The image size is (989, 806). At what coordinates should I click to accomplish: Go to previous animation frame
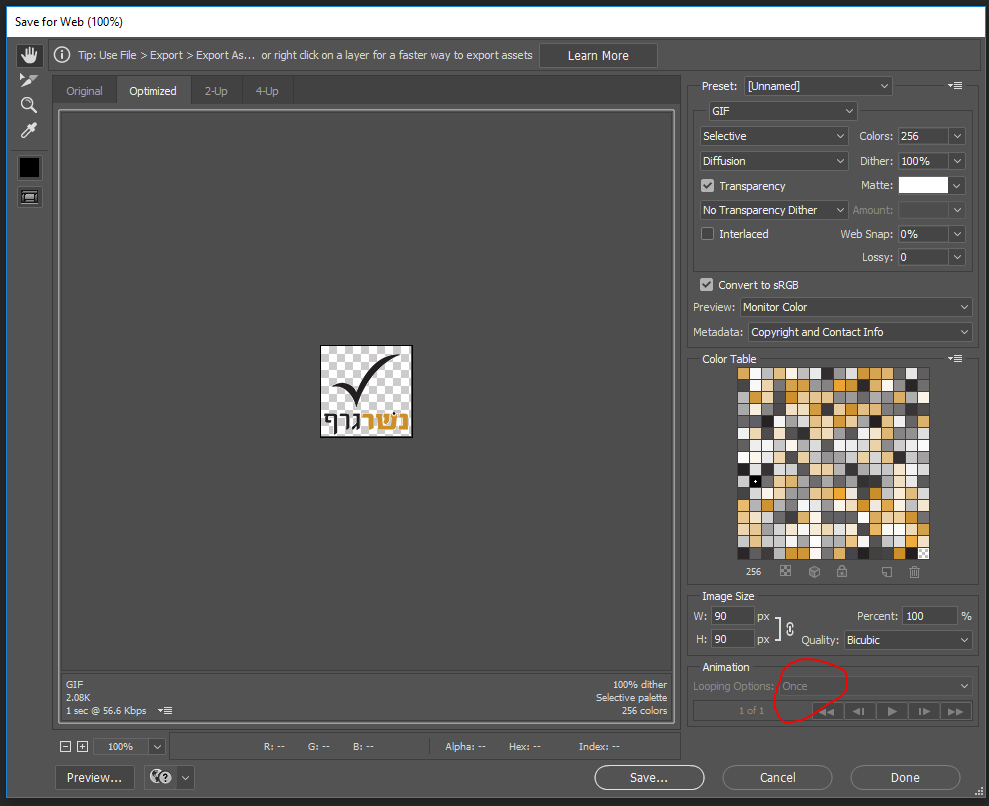pyautogui.click(x=859, y=711)
